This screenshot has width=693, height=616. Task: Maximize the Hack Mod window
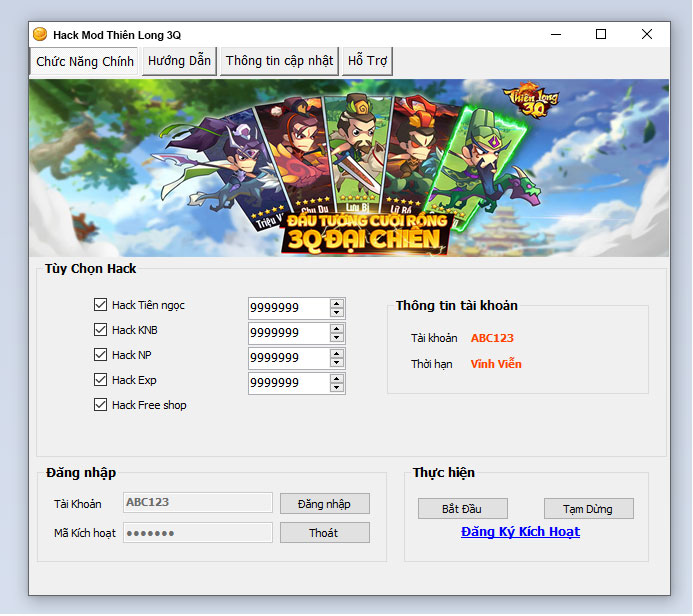(601, 34)
